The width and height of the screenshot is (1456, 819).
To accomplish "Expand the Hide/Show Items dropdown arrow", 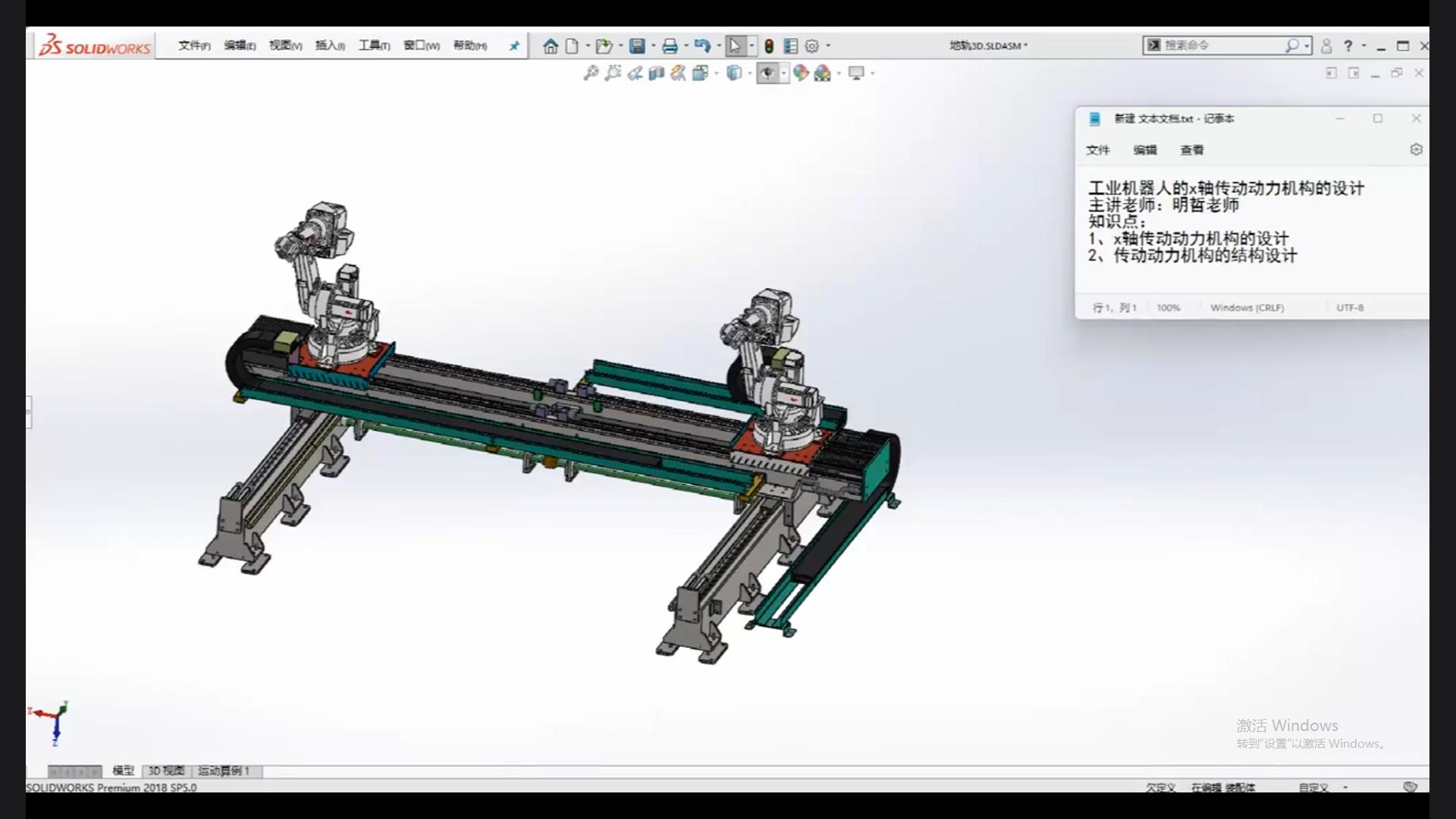I will tap(784, 74).
